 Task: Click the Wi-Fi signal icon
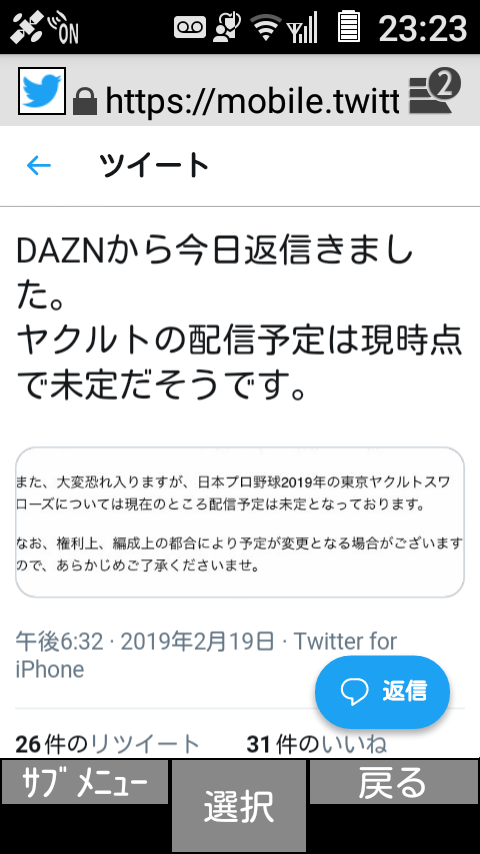[x=266, y=27]
